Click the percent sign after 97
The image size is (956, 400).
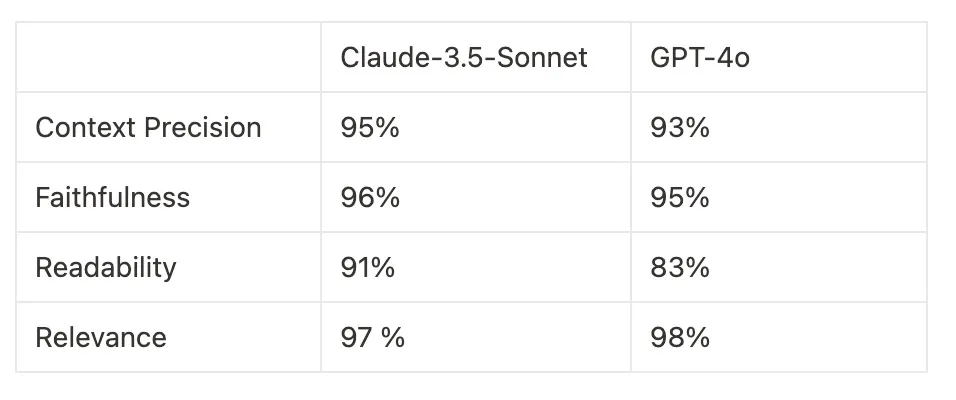393,338
